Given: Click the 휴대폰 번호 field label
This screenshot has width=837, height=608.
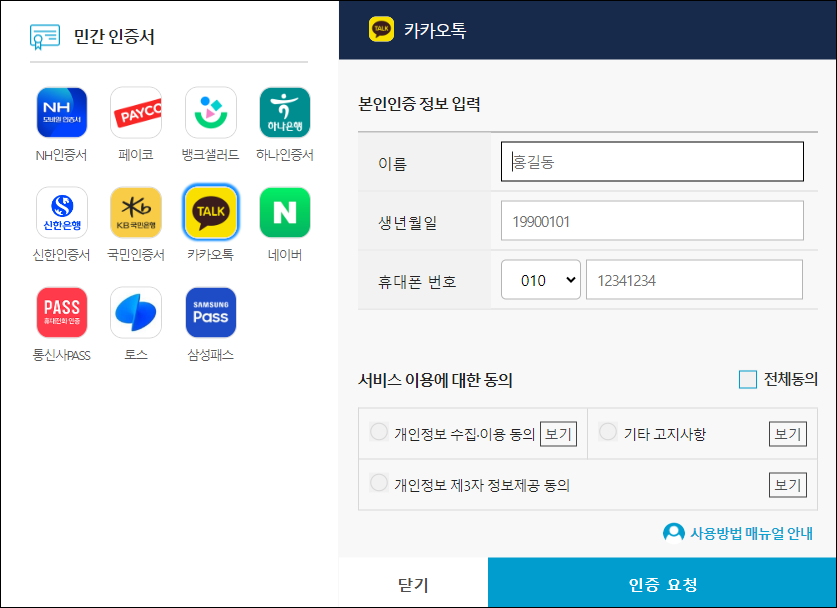Looking at the screenshot, I should [417, 281].
